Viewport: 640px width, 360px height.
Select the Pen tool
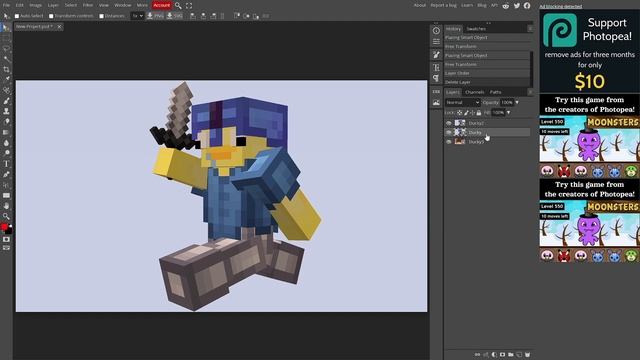[x=6, y=174]
